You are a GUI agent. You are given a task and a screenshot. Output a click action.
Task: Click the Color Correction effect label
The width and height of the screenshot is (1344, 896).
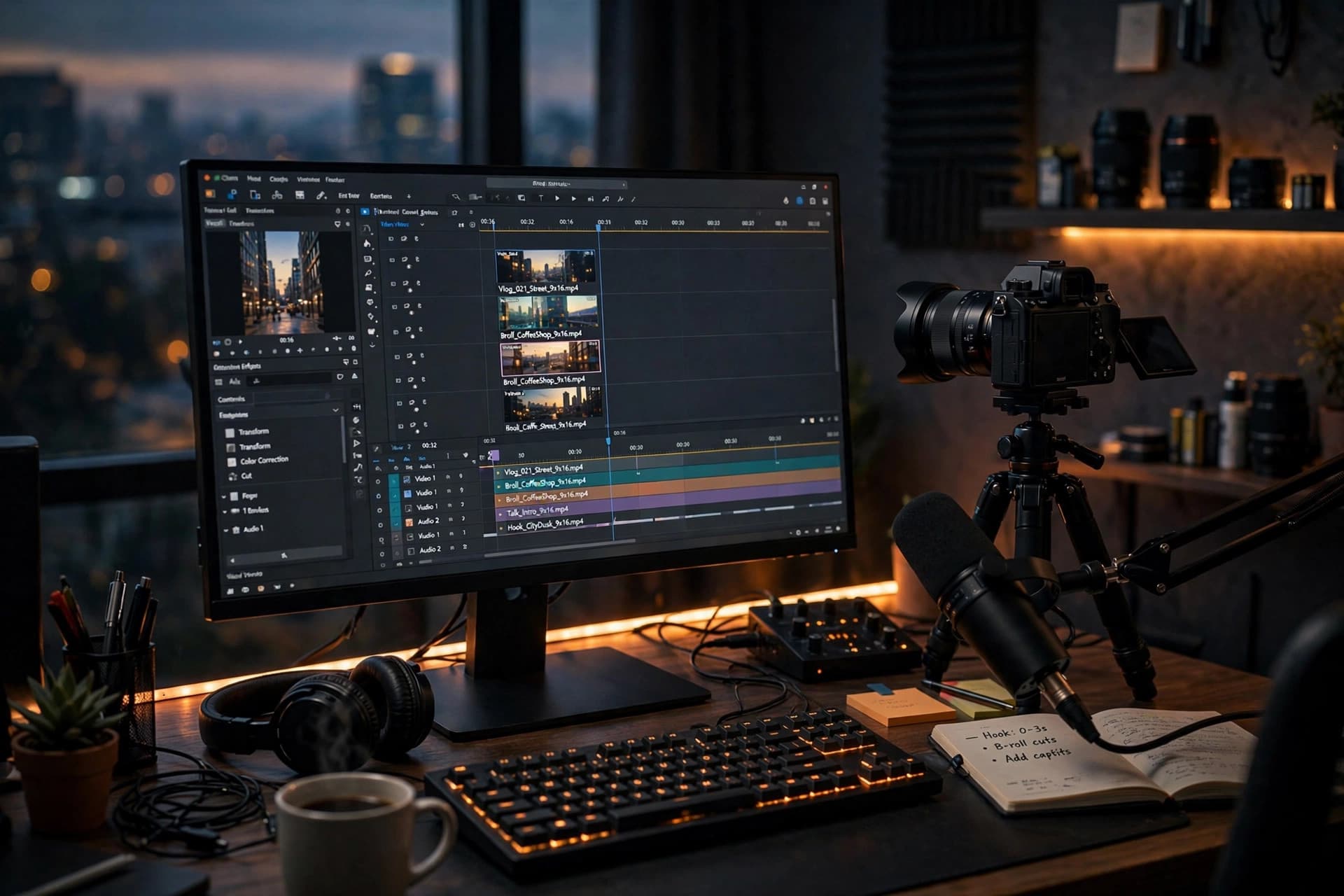pos(265,460)
